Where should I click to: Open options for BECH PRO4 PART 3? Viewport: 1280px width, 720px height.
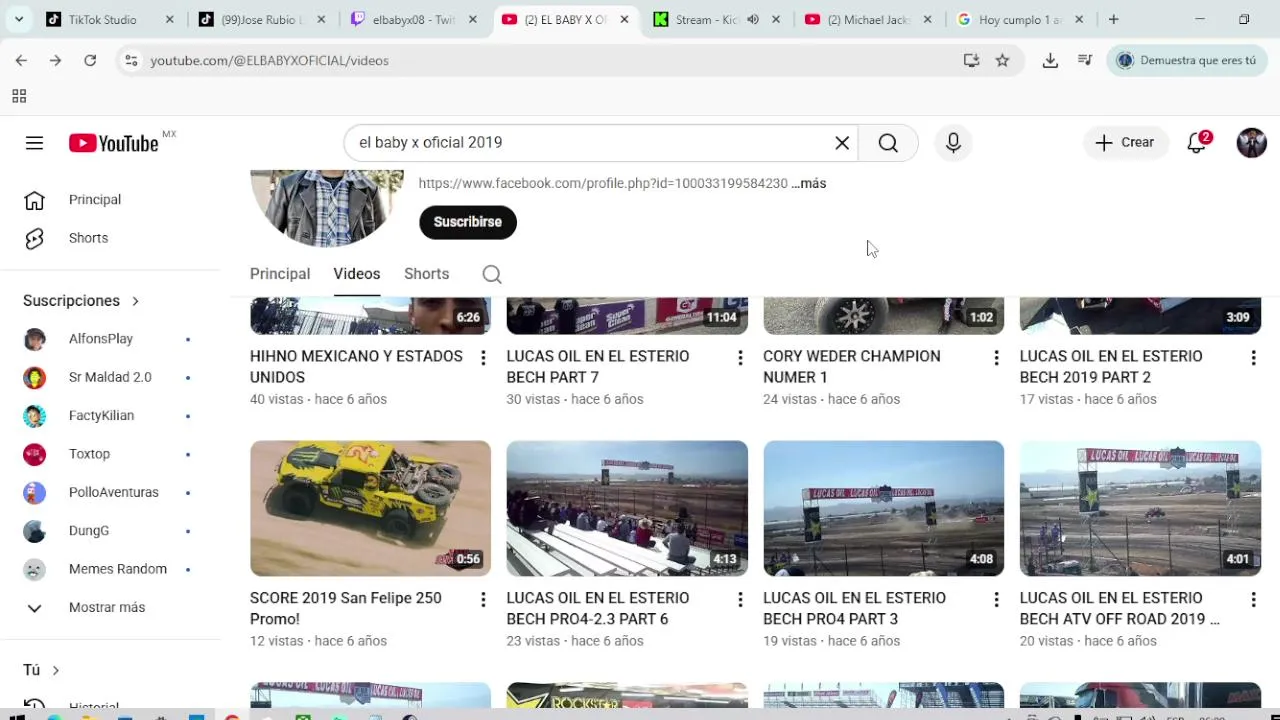pos(996,600)
